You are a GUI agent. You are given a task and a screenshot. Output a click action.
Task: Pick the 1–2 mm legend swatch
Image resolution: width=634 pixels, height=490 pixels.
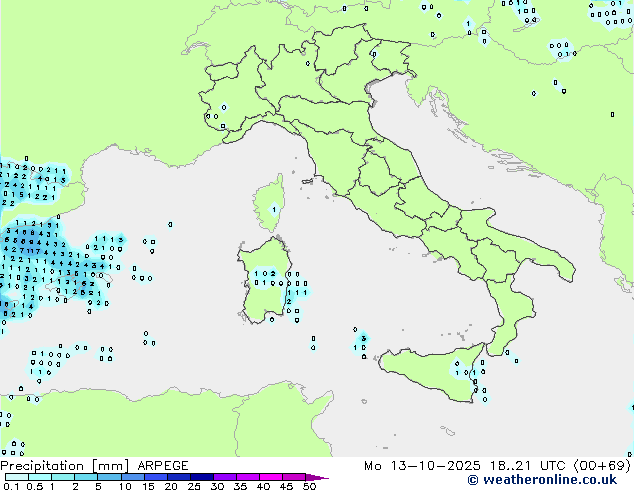tap(63, 477)
